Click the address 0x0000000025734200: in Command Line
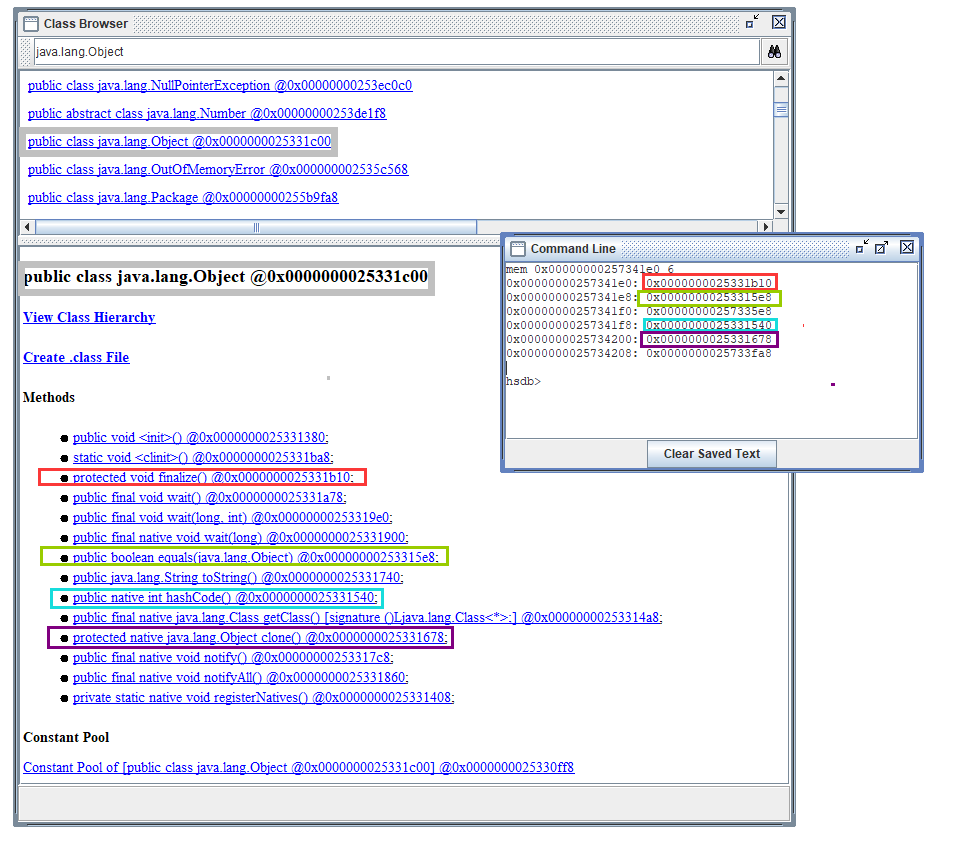 point(572,339)
